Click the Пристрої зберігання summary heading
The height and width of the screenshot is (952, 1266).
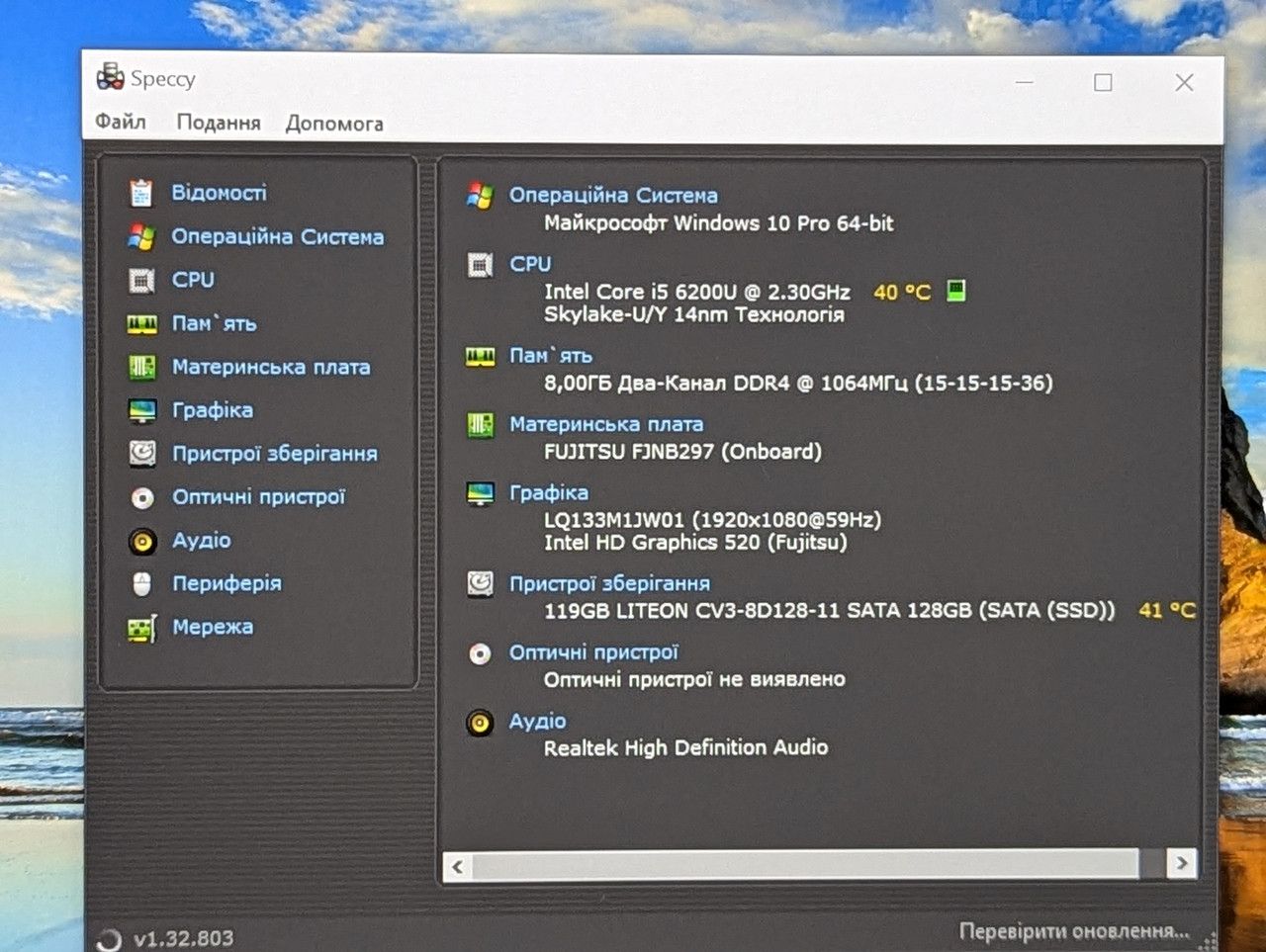(x=609, y=584)
